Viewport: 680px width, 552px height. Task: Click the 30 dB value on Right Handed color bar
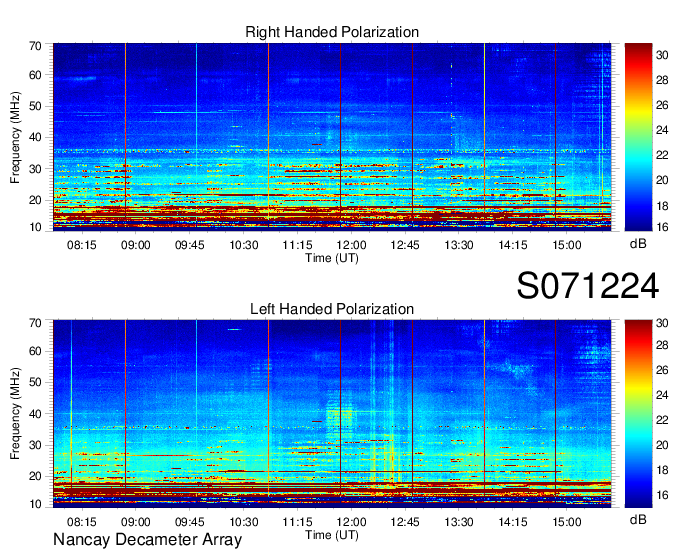pos(662,55)
